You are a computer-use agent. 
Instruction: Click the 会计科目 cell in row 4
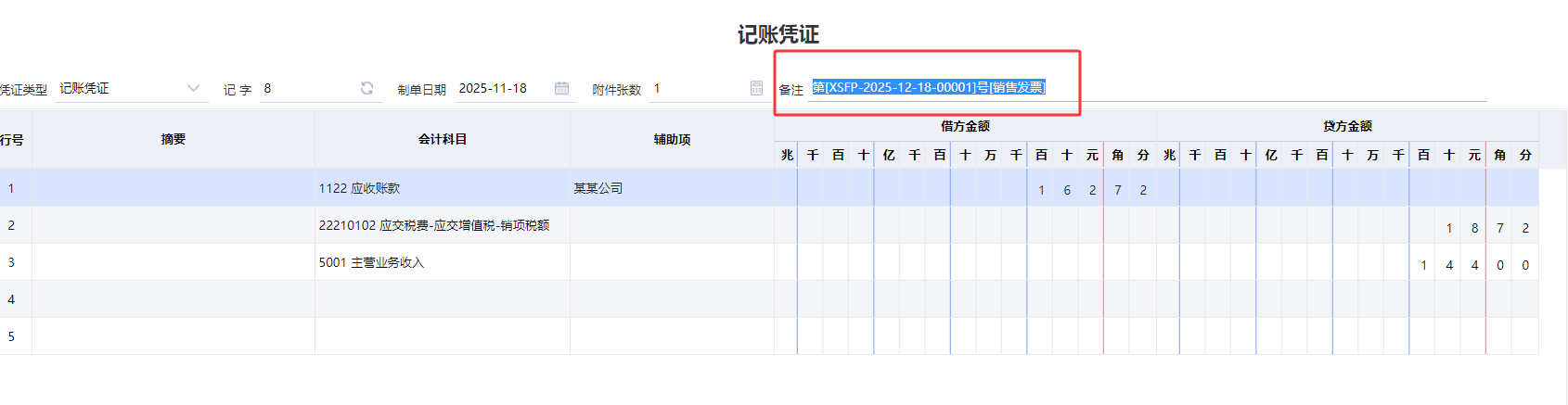coord(443,299)
